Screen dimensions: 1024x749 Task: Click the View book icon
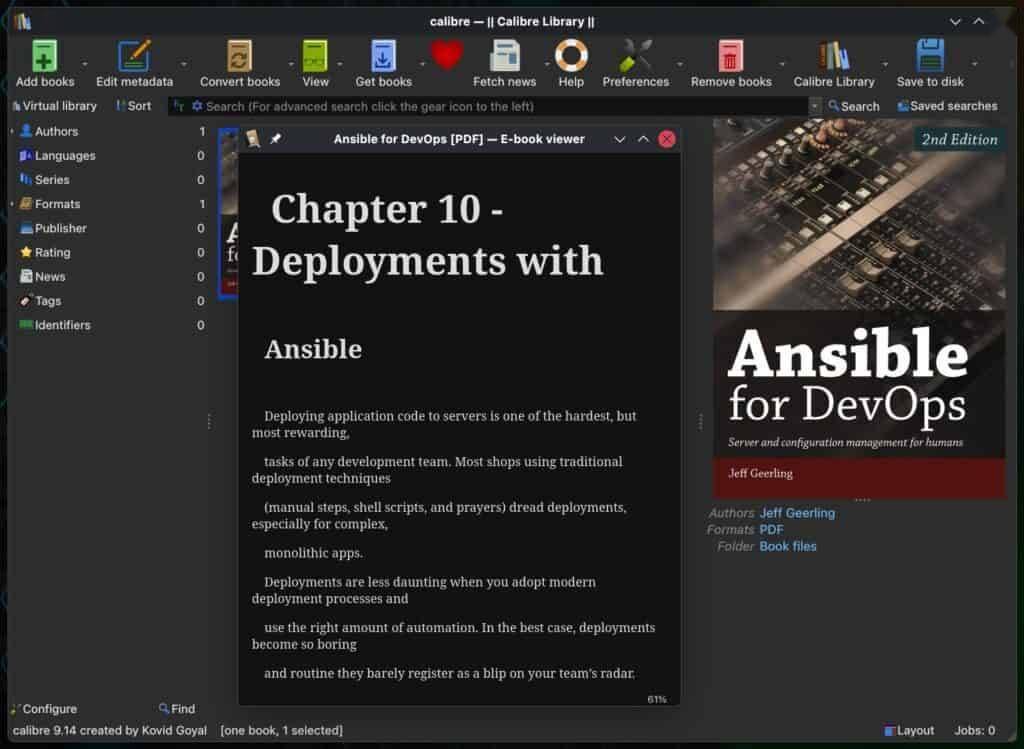point(315,56)
